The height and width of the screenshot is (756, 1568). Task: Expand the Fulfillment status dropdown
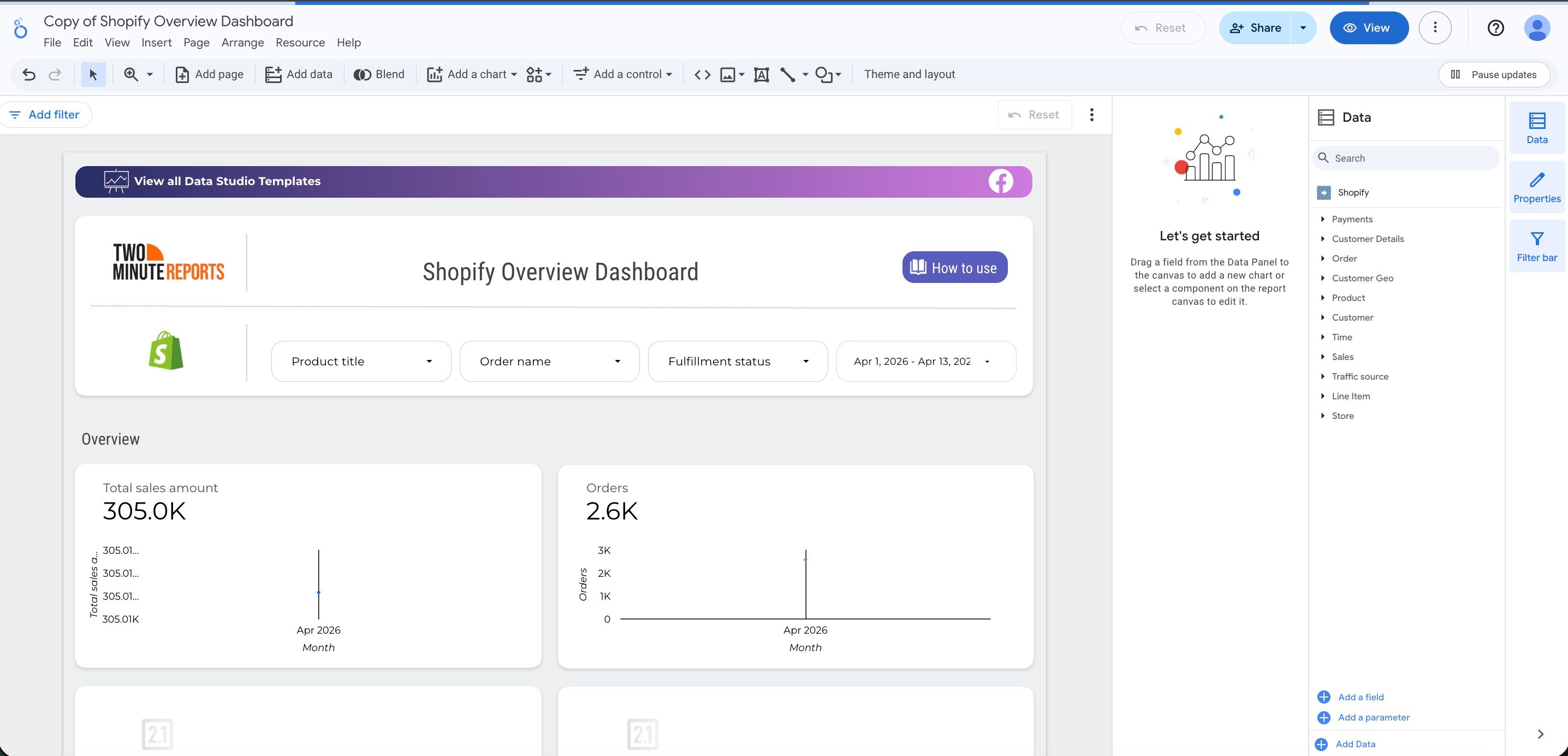pyautogui.click(x=738, y=361)
